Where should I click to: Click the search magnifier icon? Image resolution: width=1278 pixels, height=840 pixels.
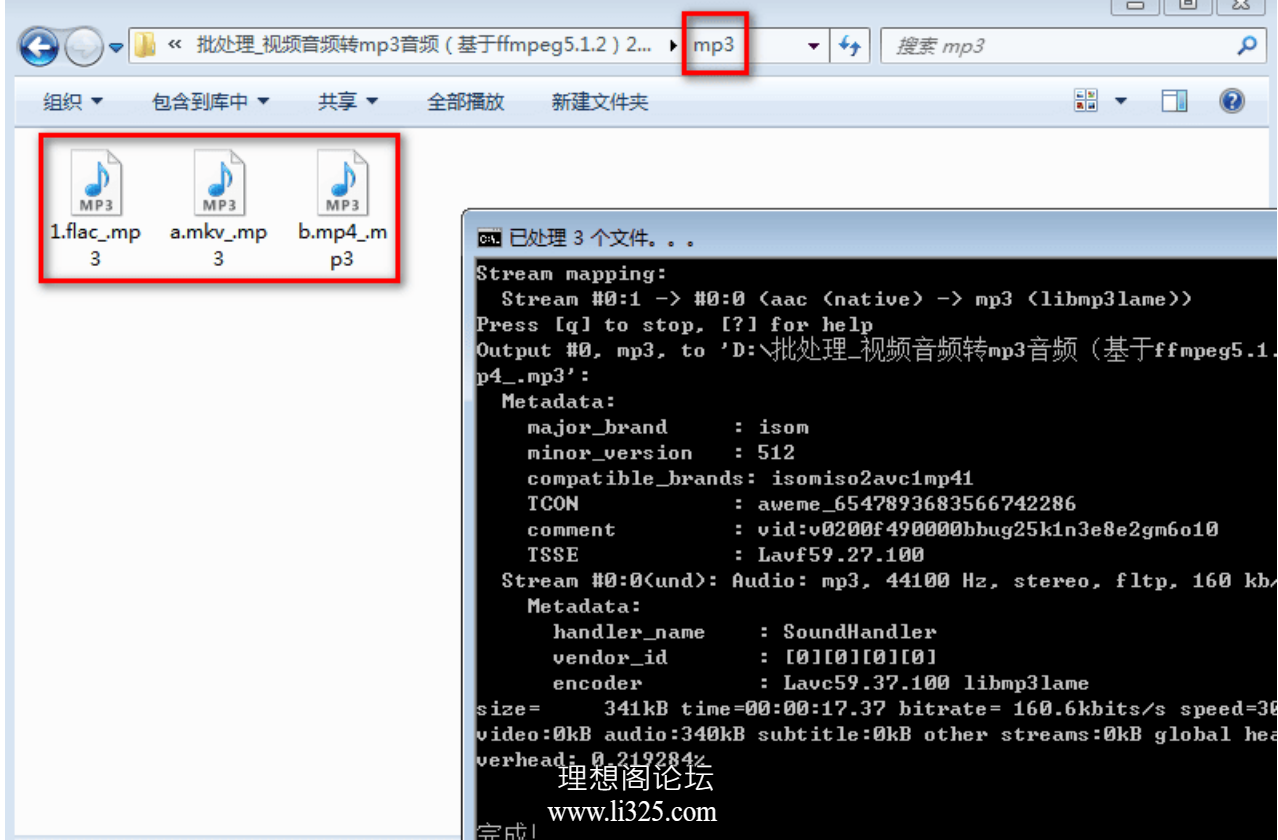pyautogui.click(x=1246, y=46)
